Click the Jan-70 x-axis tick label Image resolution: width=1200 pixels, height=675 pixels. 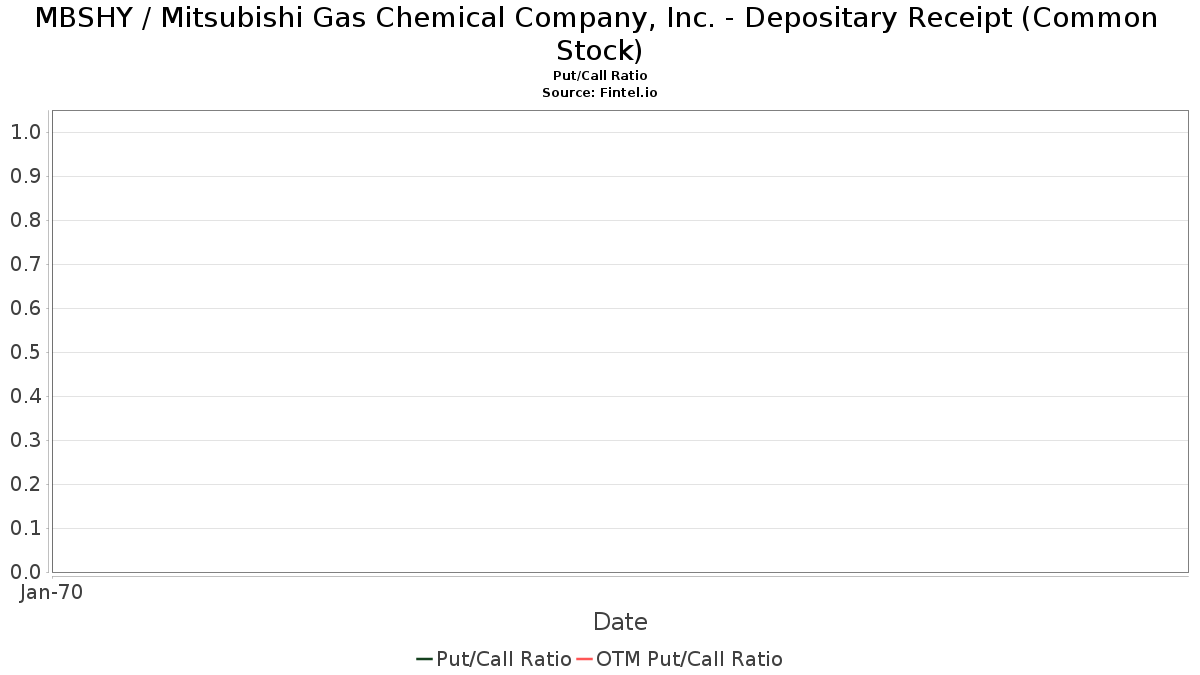point(52,592)
